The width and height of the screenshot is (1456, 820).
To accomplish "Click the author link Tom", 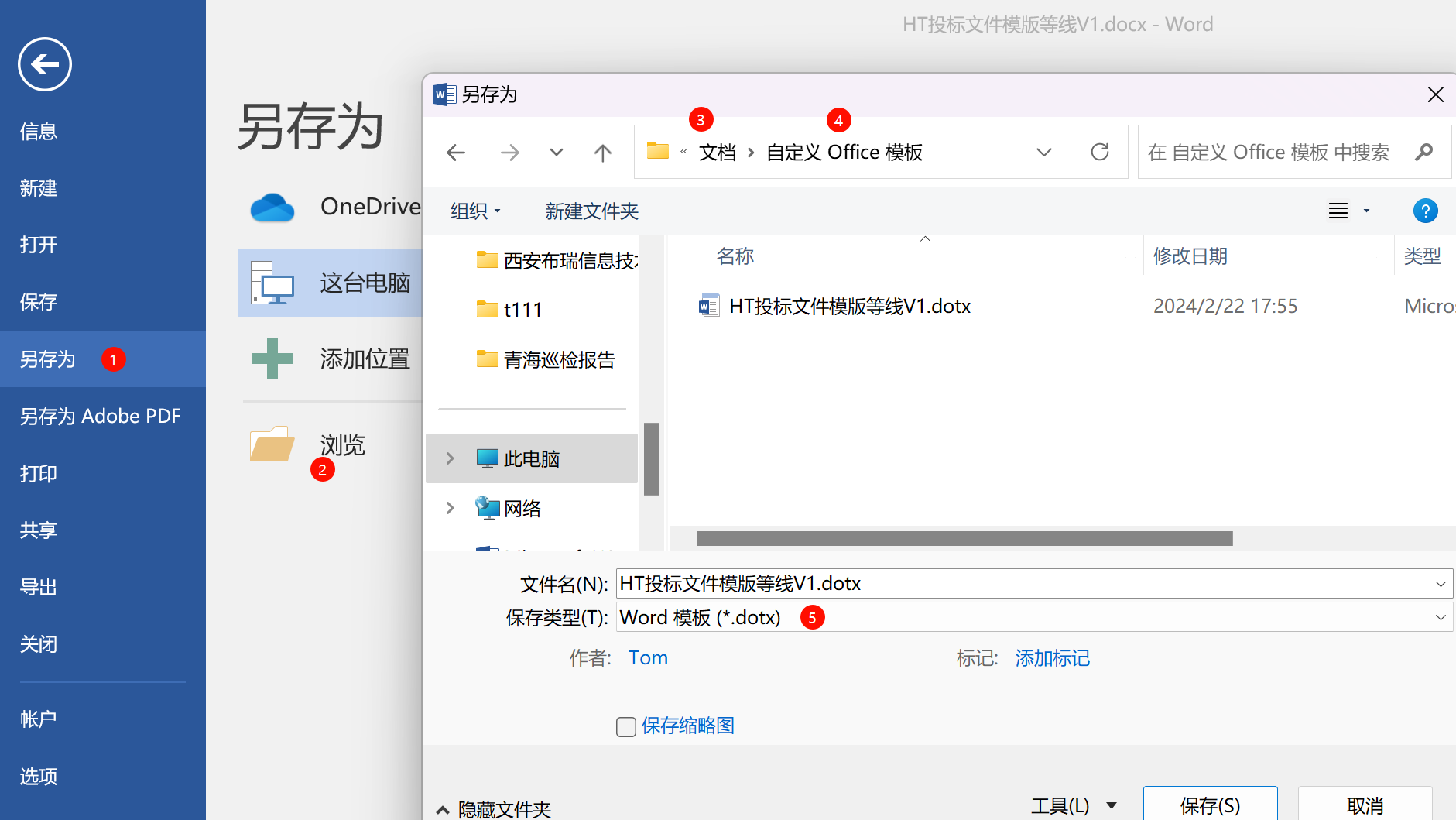I will coord(648,658).
